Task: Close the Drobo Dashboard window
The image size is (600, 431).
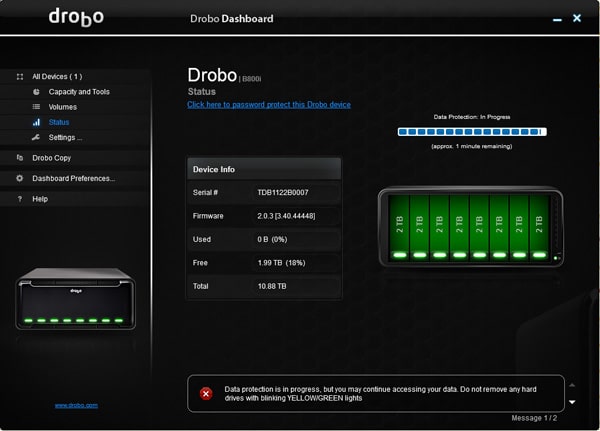Action: click(577, 18)
